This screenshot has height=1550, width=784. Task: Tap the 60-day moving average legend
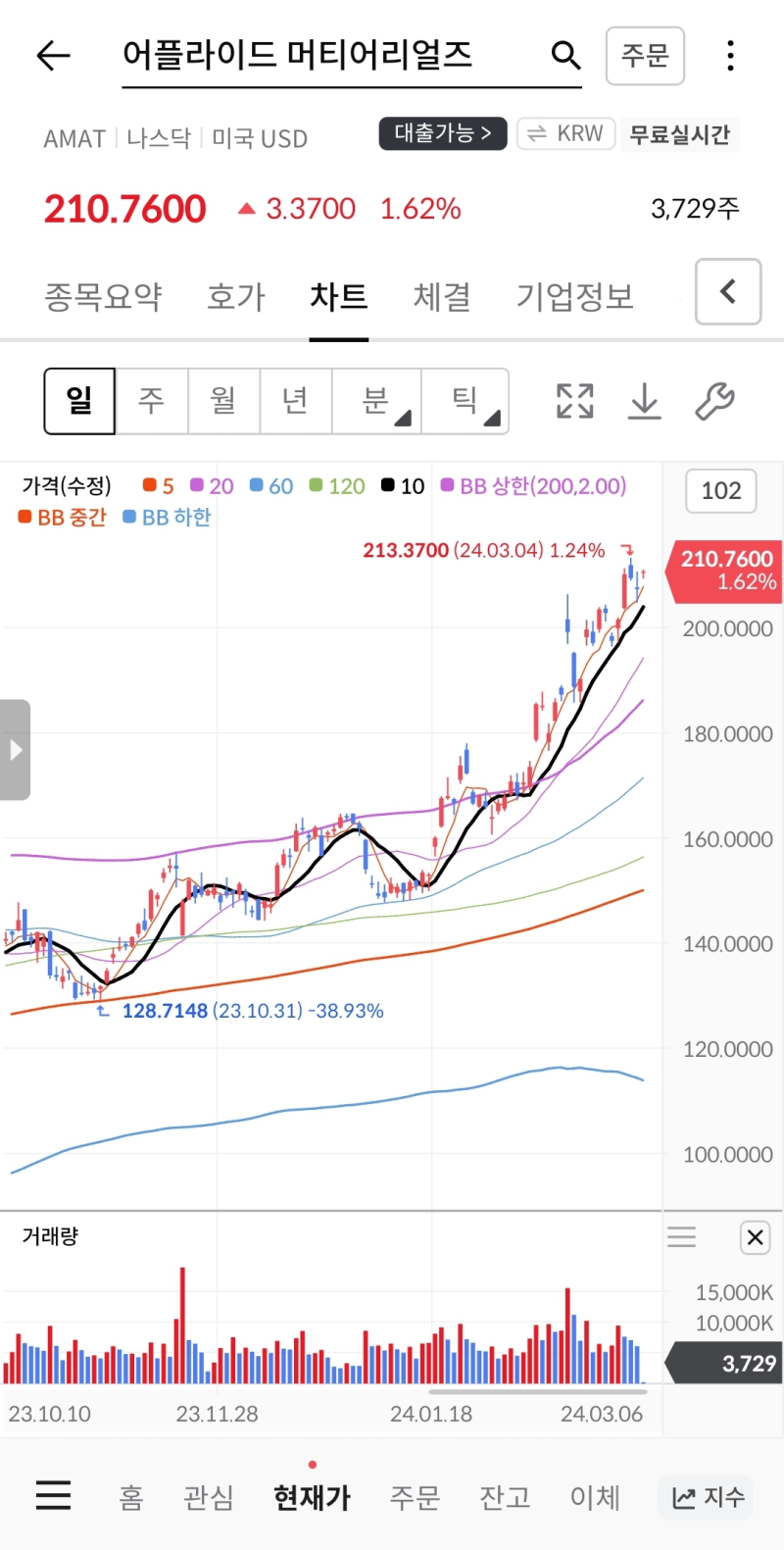pyautogui.click(x=271, y=486)
